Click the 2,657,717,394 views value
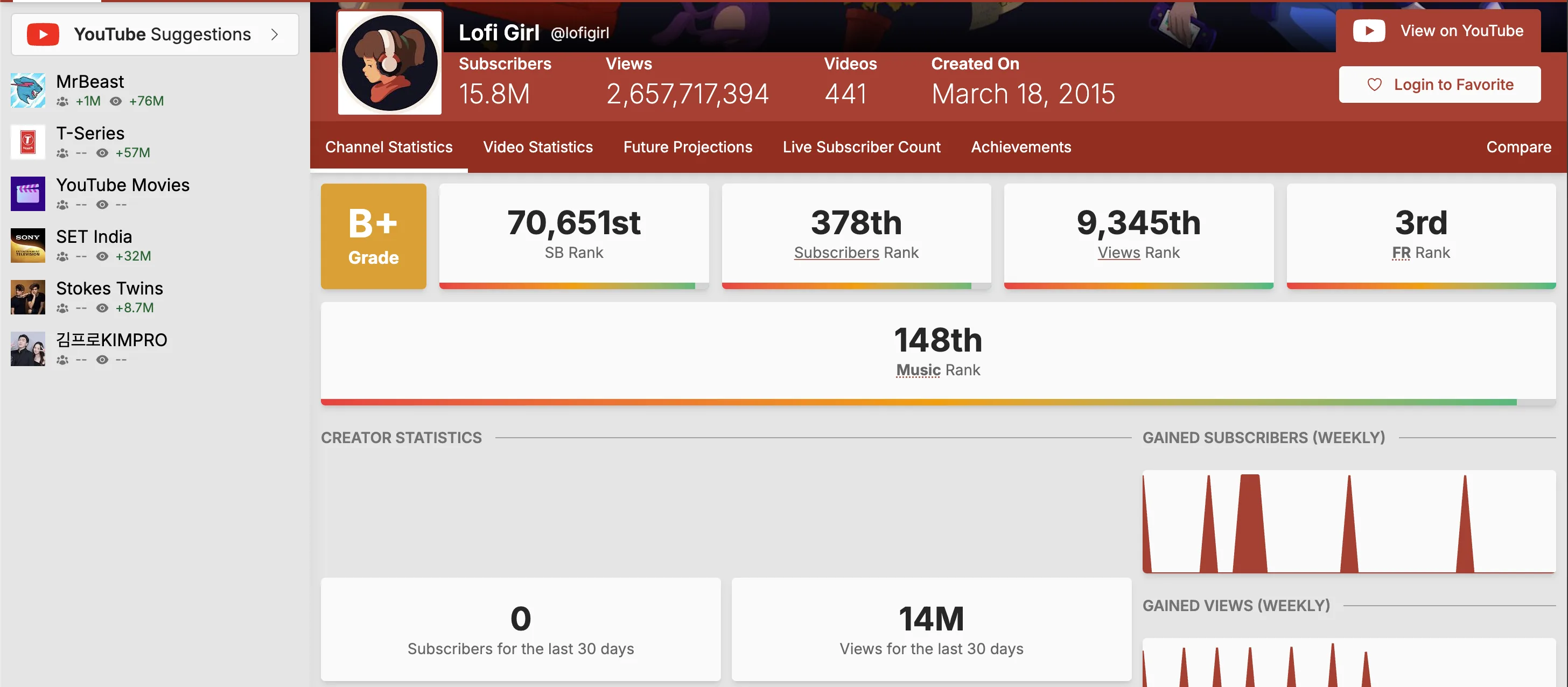Image resolution: width=1568 pixels, height=687 pixels. tap(687, 94)
